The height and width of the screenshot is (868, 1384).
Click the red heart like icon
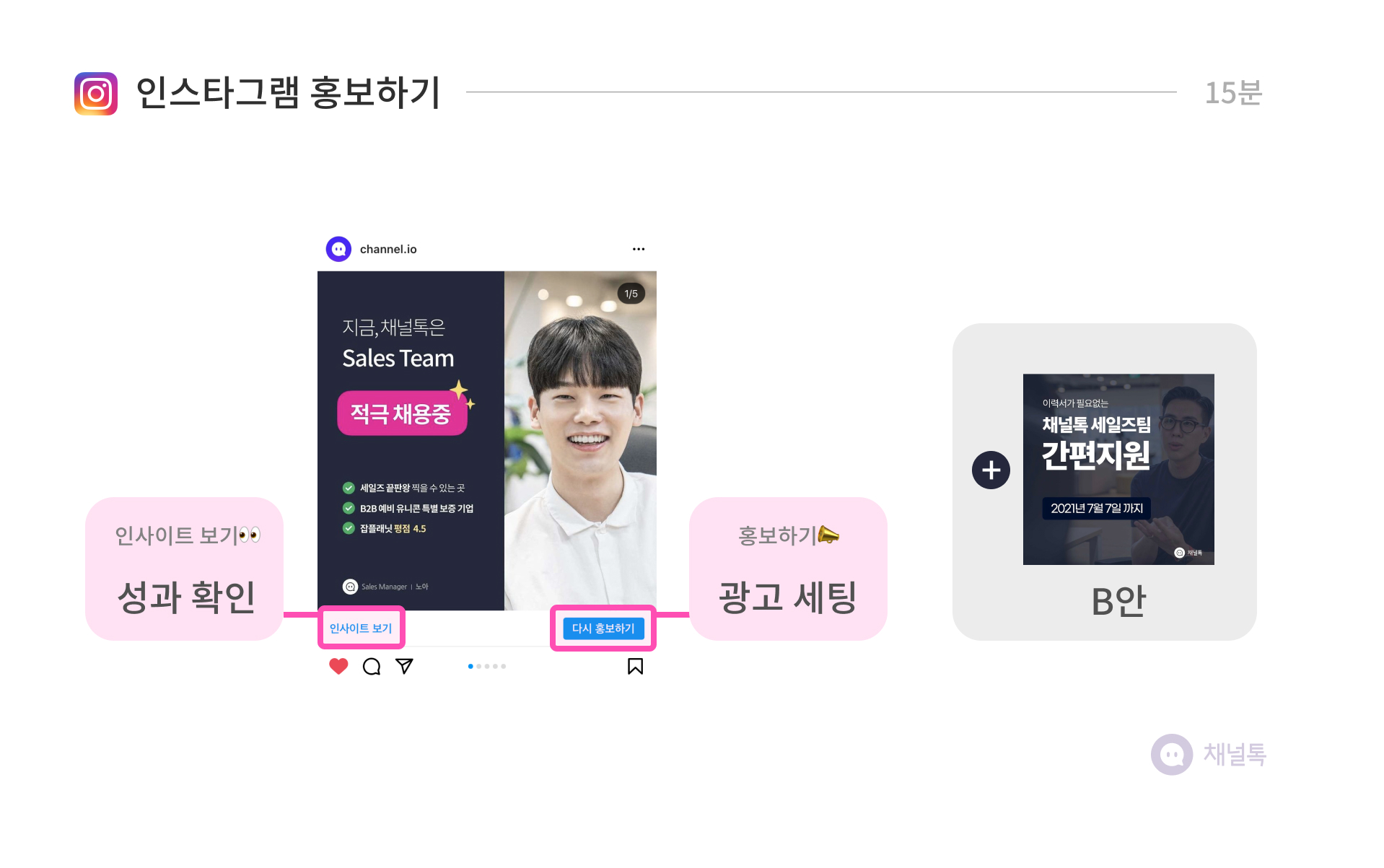[x=338, y=666]
